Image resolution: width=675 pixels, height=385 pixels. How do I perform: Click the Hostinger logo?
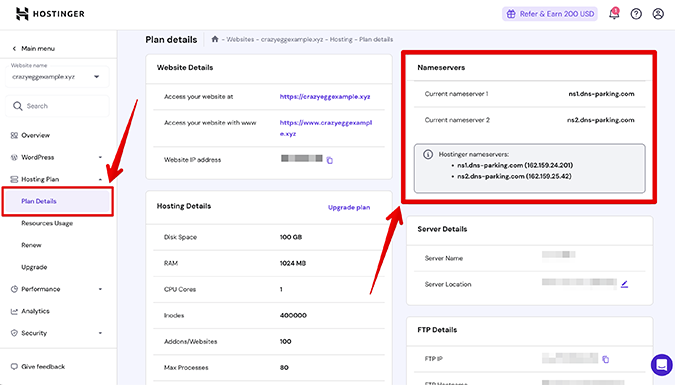tap(50, 14)
